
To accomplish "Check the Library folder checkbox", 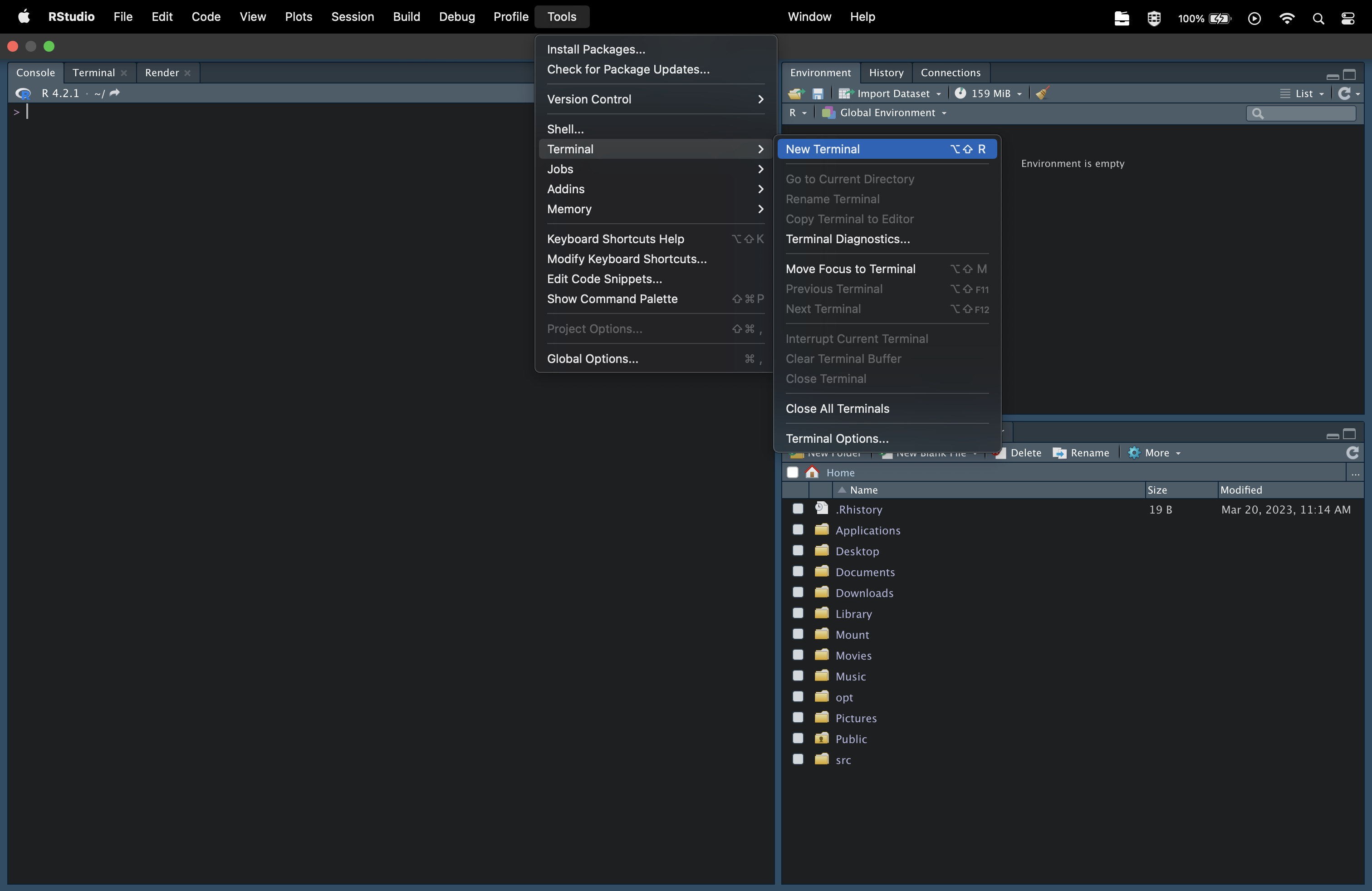I will coord(798,612).
